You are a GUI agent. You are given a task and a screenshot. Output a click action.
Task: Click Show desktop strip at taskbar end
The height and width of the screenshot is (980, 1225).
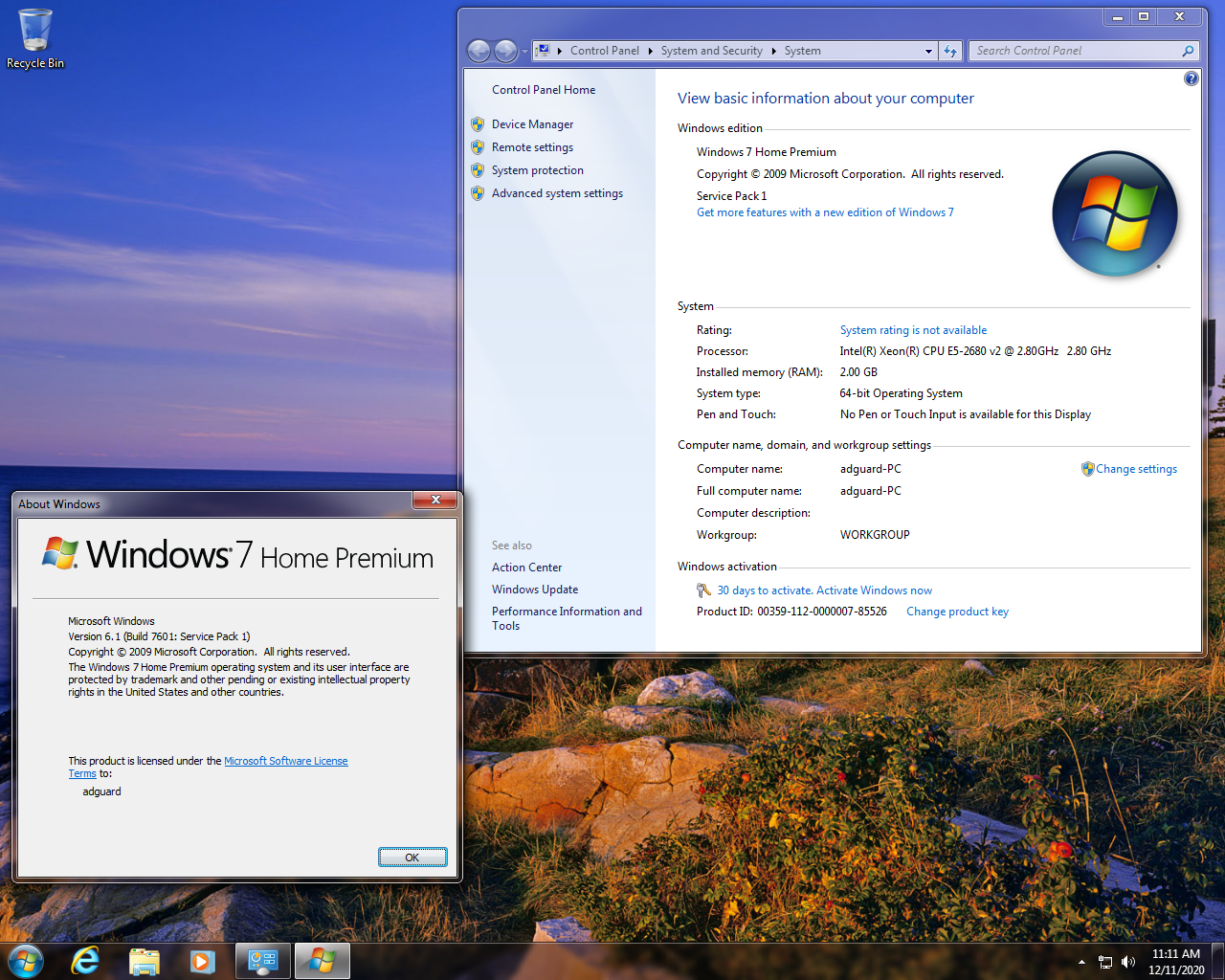[x=1218, y=962]
